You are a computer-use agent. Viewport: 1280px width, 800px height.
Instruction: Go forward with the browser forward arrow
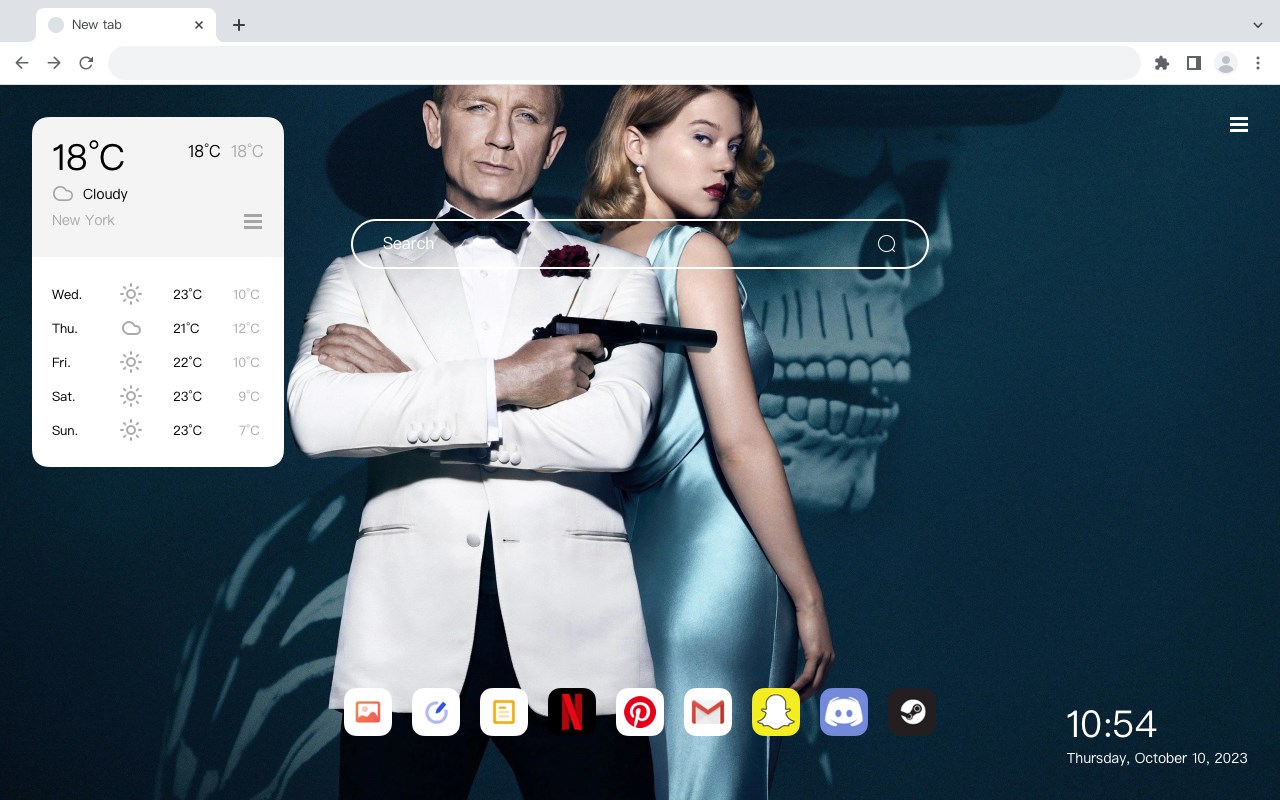click(54, 63)
